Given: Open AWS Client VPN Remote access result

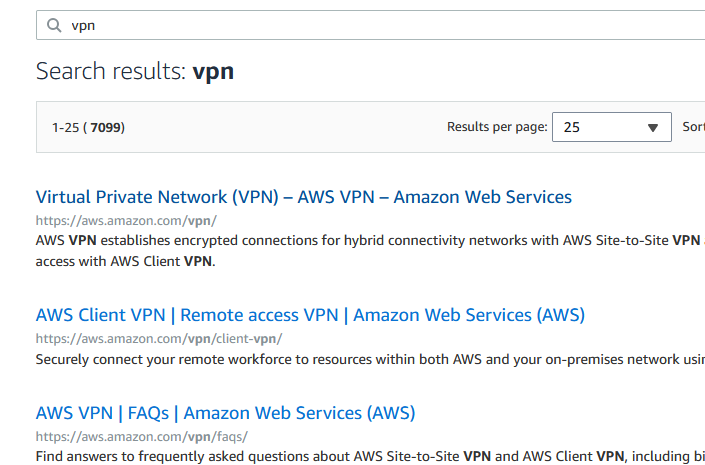Looking at the screenshot, I should [x=310, y=315].
